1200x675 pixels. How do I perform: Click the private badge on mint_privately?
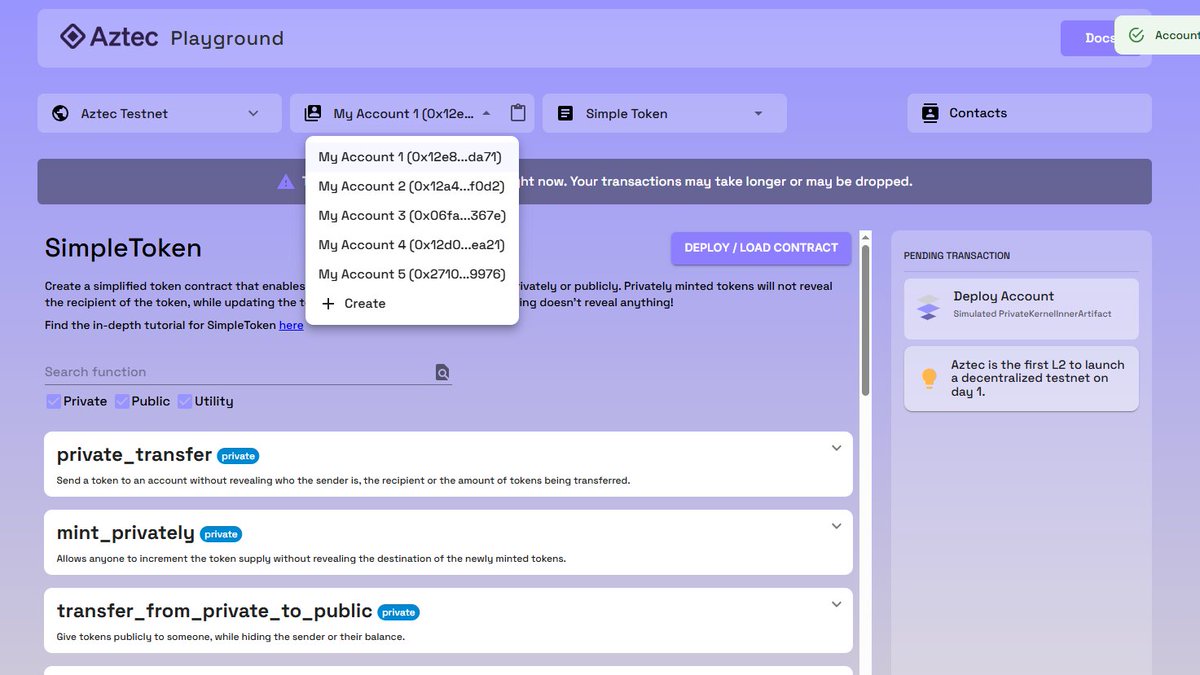pos(221,534)
